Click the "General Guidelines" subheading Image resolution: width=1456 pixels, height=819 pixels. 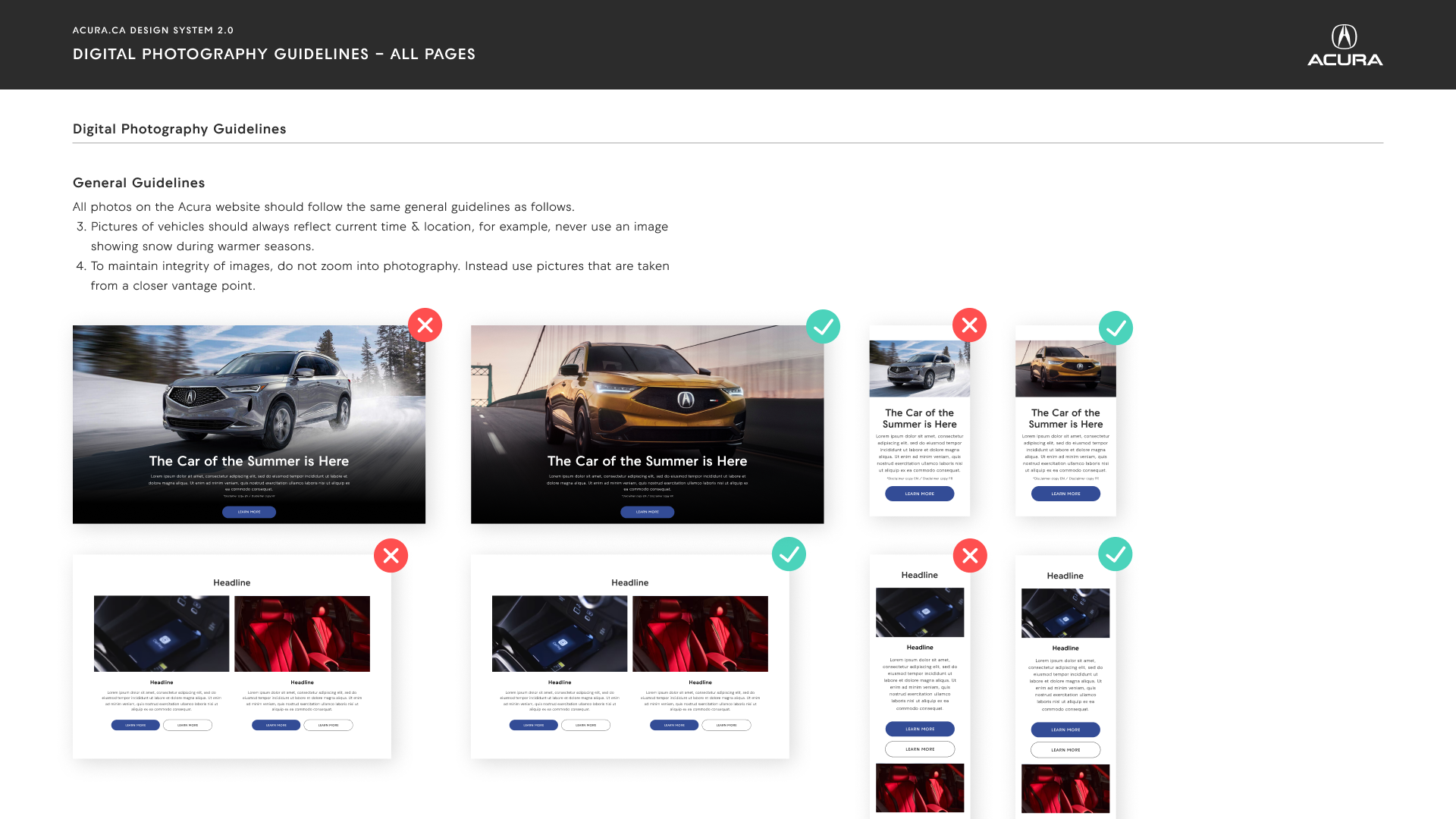pyautogui.click(x=139, y=183)
